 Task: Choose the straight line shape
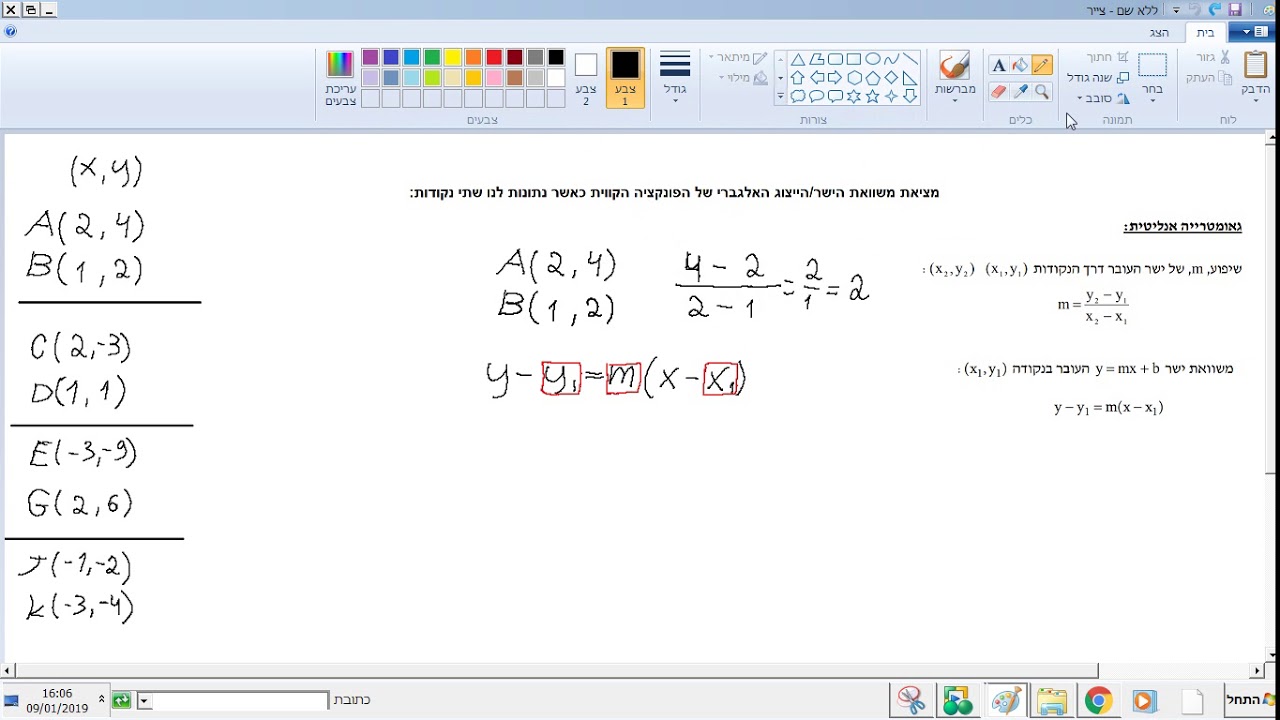(x=909, y=59)
